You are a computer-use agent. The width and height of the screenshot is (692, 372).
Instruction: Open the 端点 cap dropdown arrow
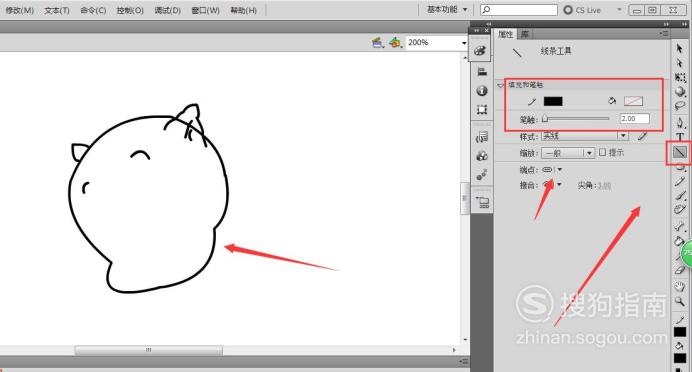coord(560,170)
